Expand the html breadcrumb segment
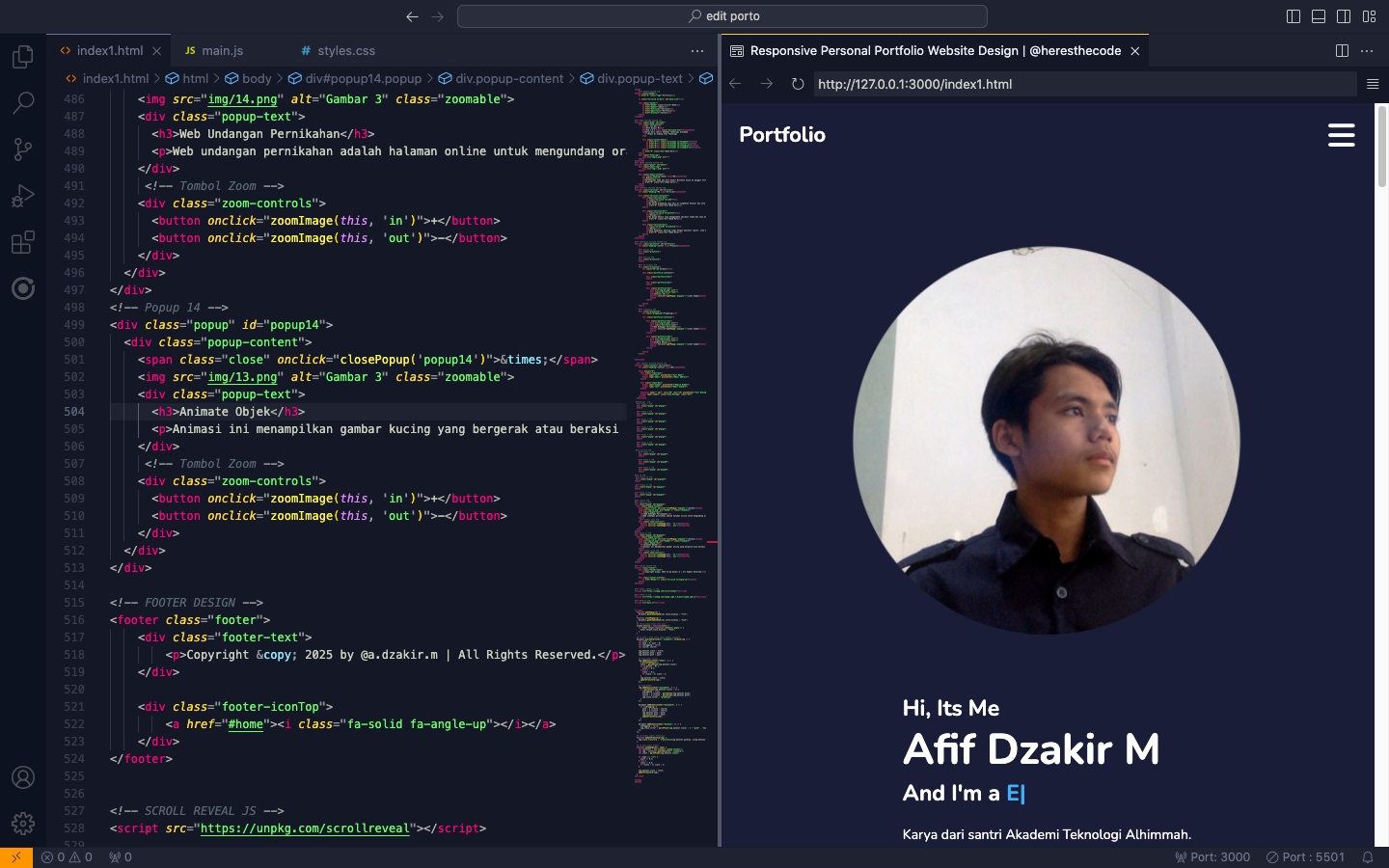1389x868 pixels. (187, 79)
